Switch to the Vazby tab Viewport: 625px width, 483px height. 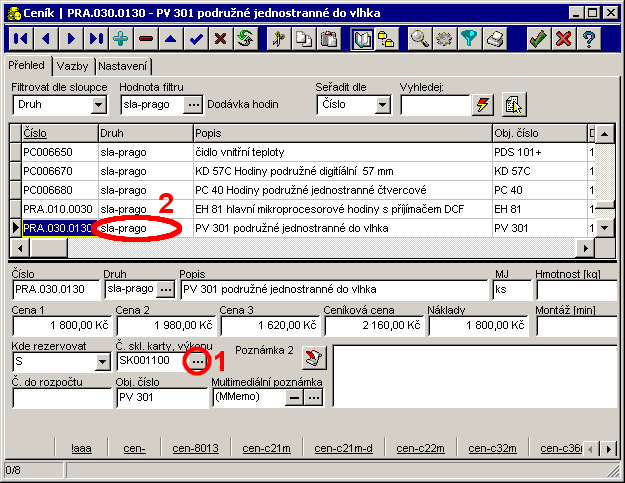click(x=72, y=66)
